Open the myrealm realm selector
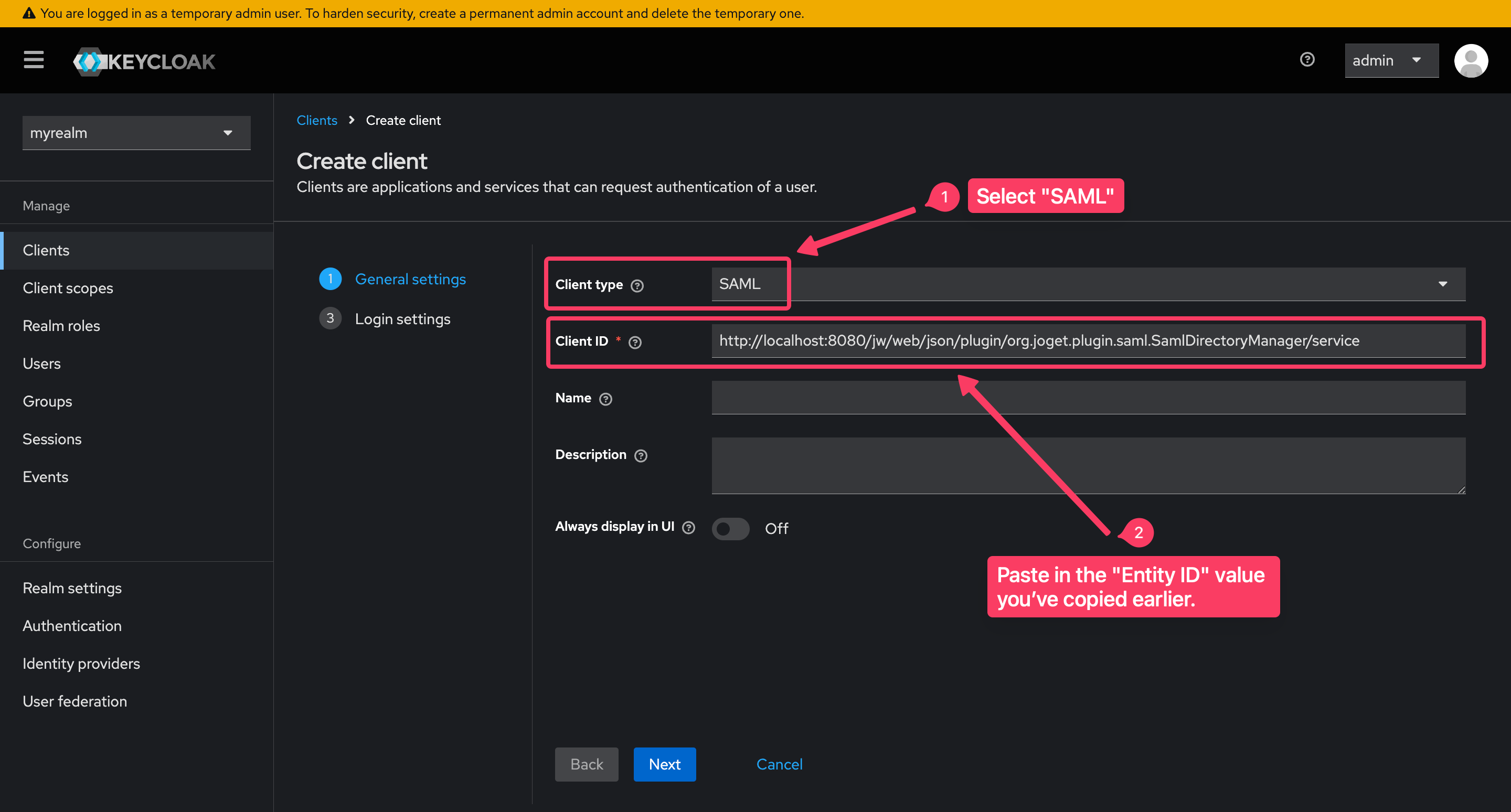1511x812 pixels. 136,133
